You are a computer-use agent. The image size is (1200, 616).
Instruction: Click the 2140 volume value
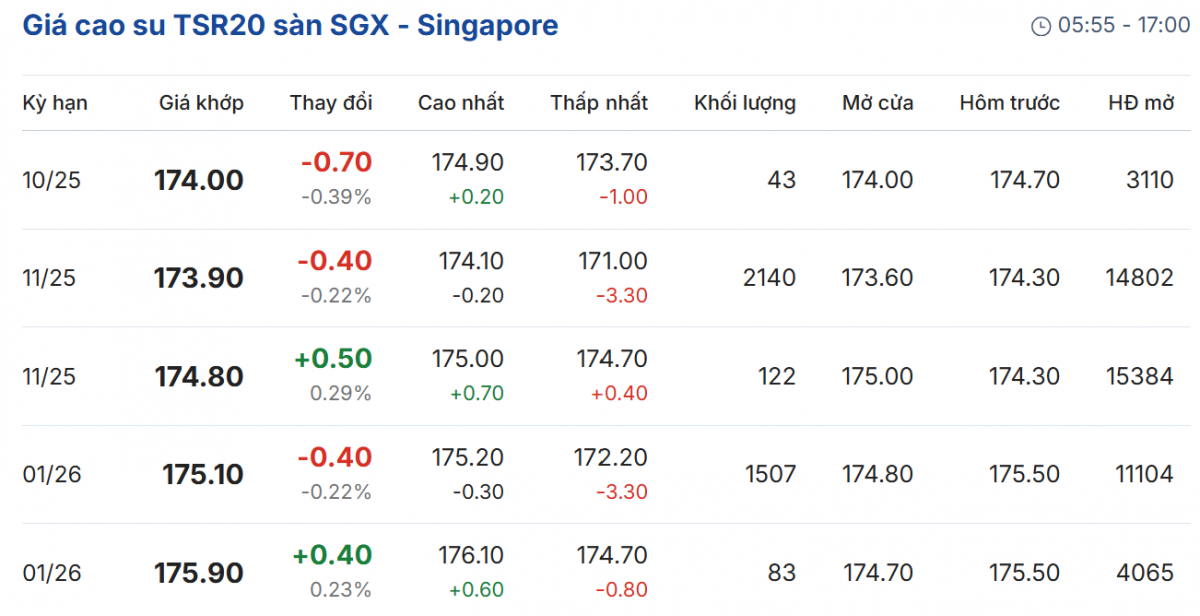click(770, 278)
